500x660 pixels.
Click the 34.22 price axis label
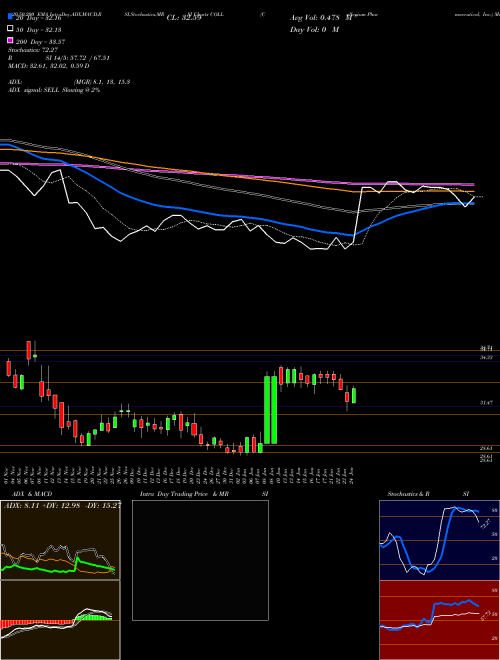pos(486,357)
